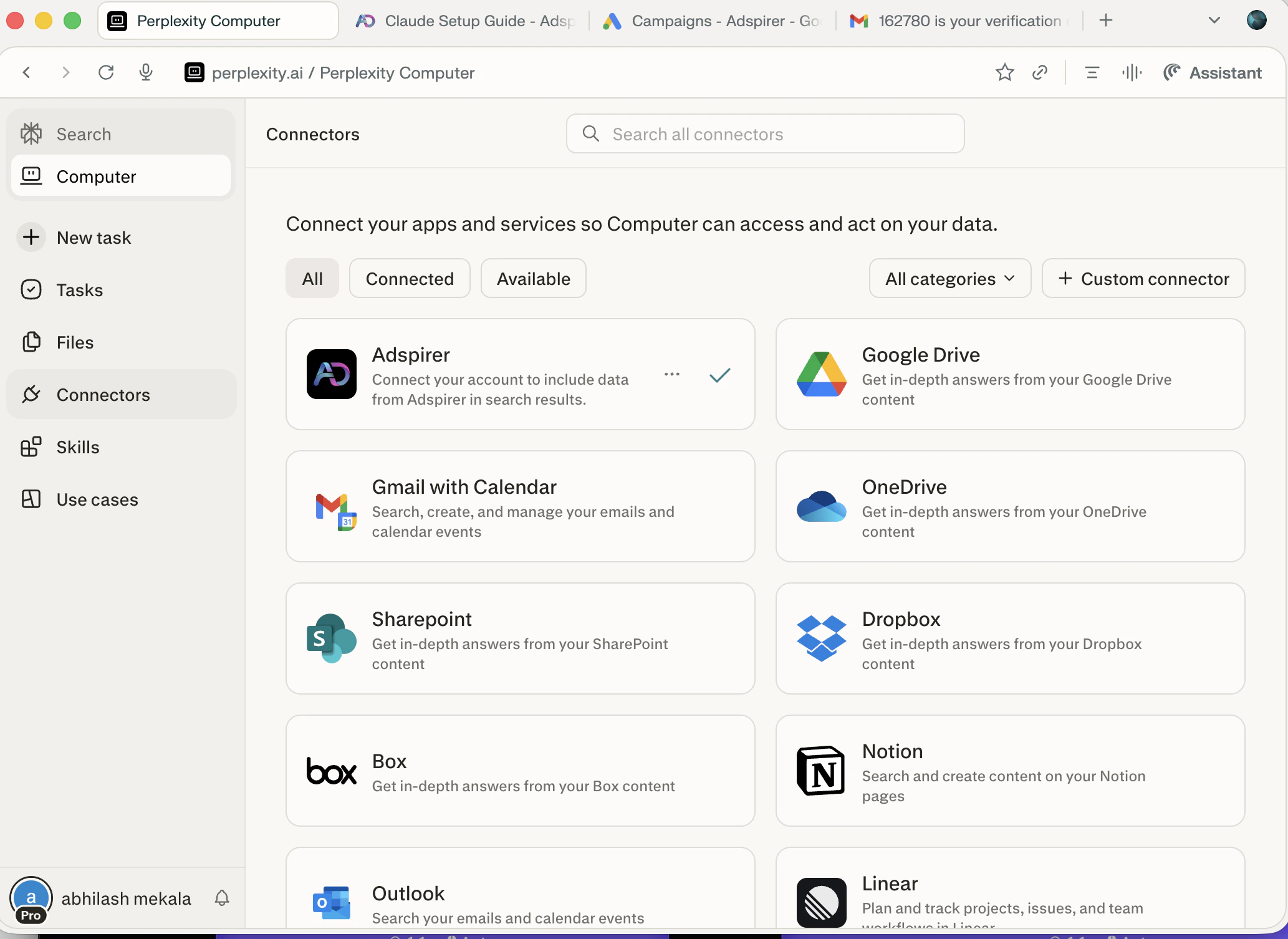Image resolution: width=1288 pixels, height=939 pixels.
Task: Click the Search all connectors field
Action: point(764,133)
